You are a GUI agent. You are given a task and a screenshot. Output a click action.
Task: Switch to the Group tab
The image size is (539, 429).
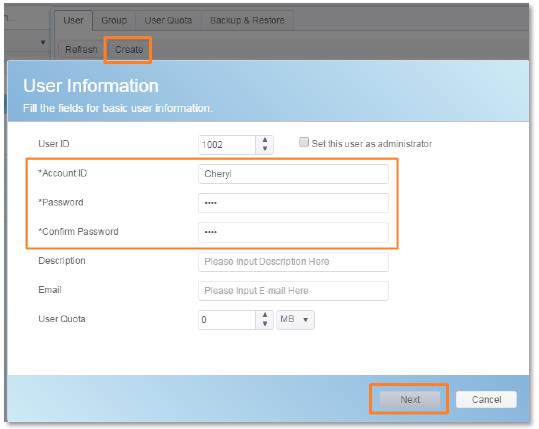114,21
